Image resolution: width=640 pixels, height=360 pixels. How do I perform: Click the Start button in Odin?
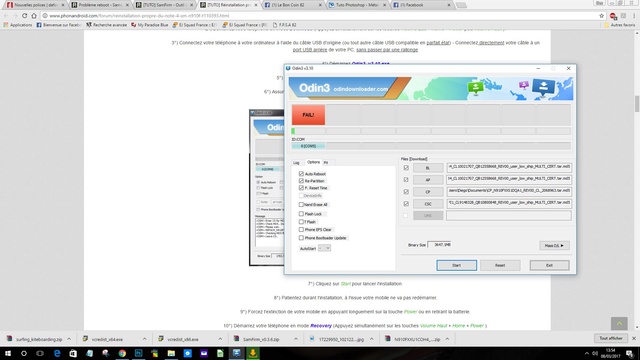(x=456, y=265)
